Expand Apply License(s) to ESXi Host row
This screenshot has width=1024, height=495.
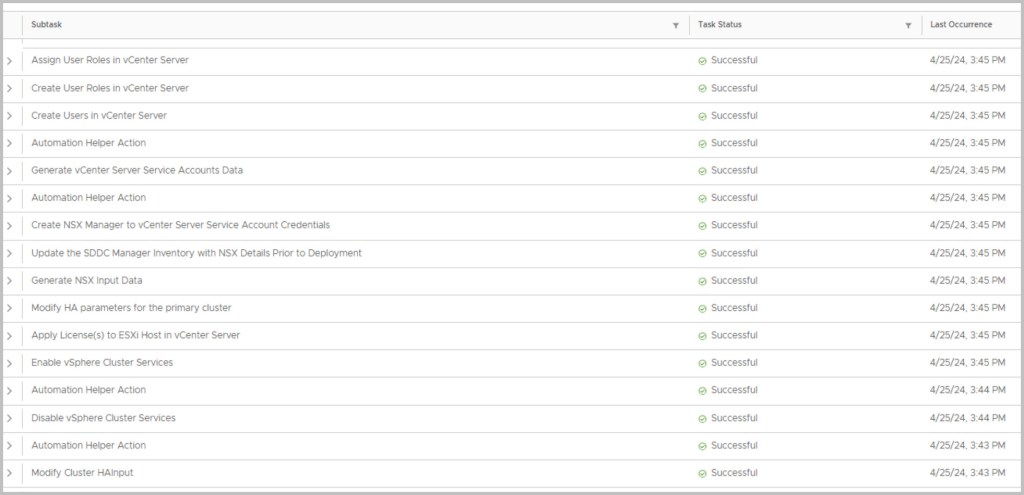pyautogui.click(x=10, y=335)
